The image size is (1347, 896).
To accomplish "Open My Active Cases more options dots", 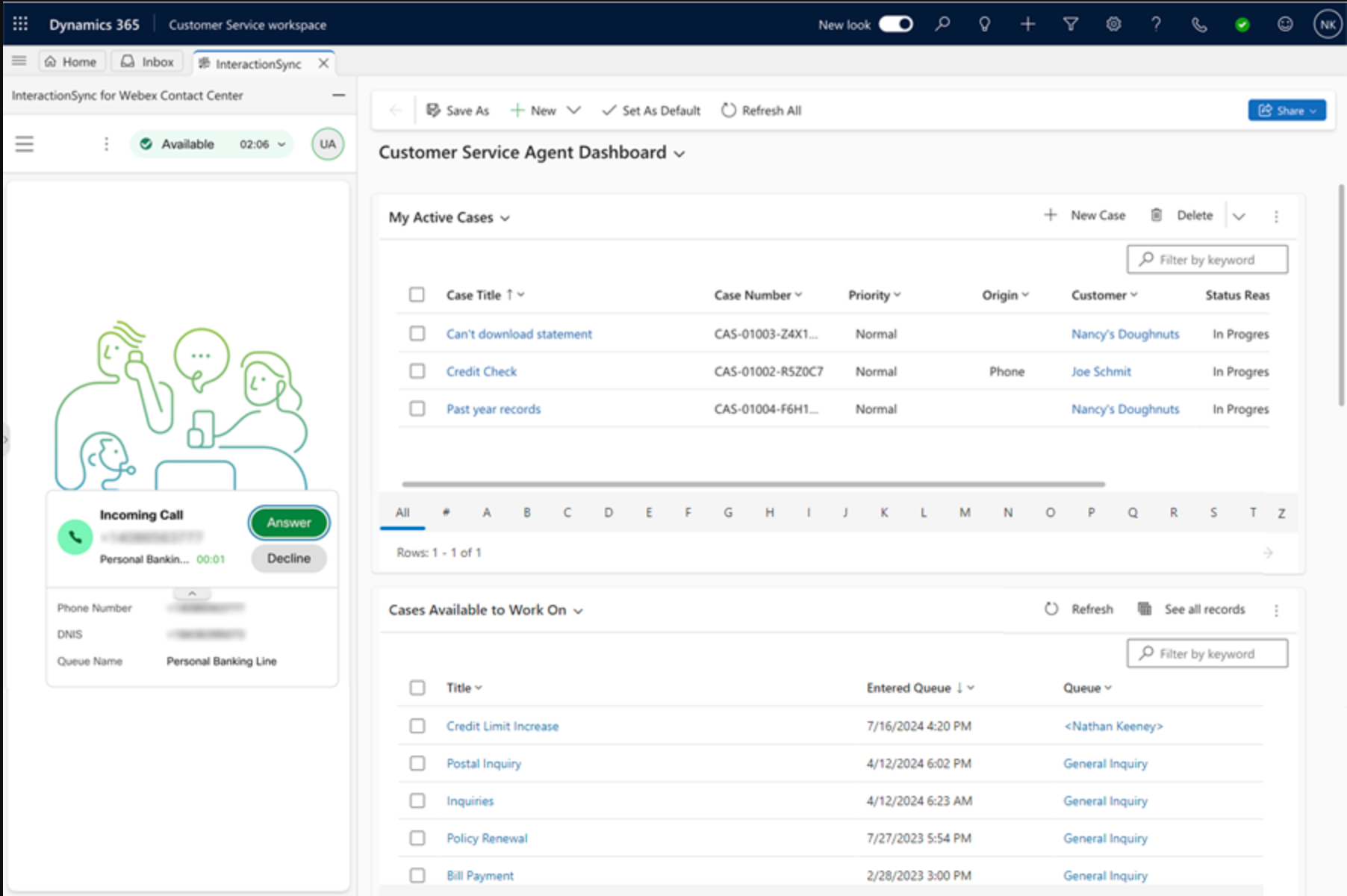I will tap(1276, 217).
